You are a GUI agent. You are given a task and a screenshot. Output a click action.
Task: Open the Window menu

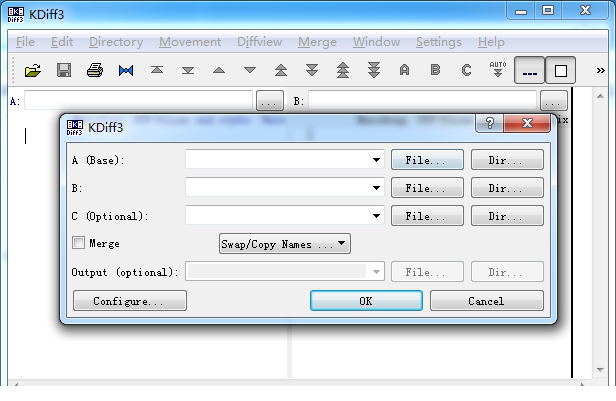(376, 42)
